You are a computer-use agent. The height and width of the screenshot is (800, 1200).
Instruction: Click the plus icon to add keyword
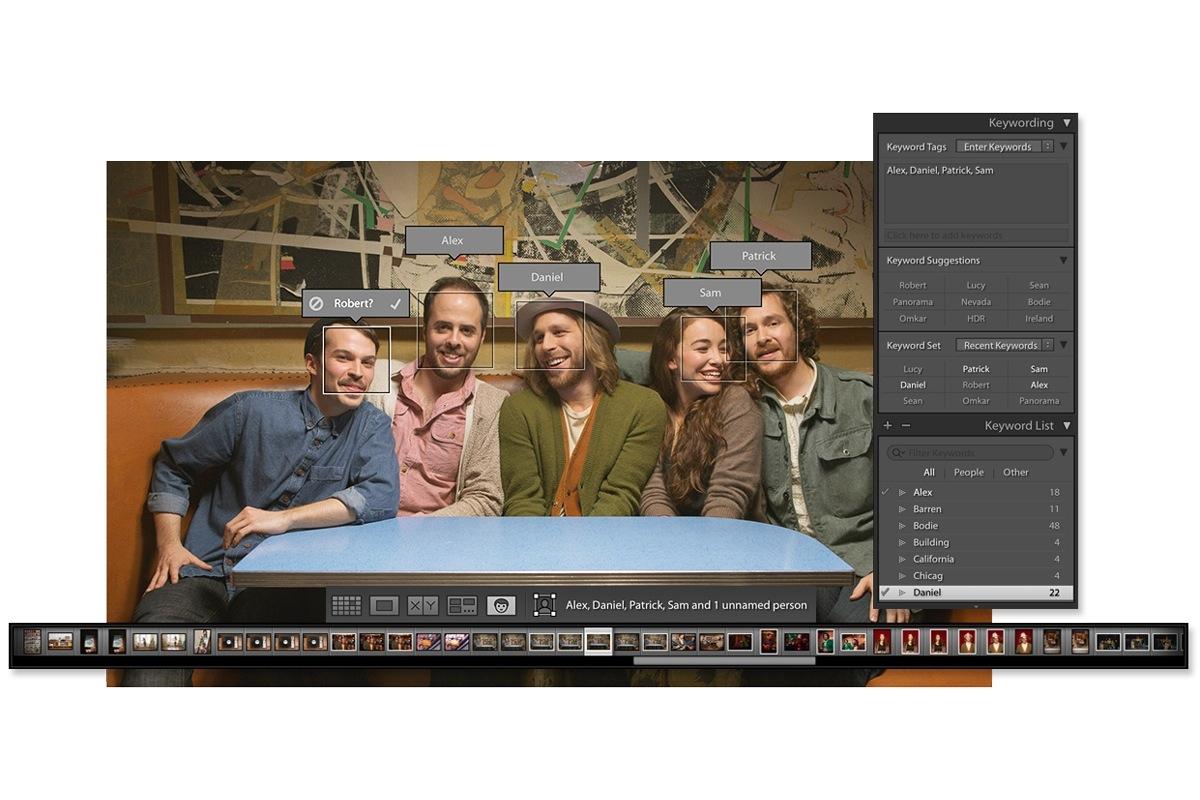point(887,425)
